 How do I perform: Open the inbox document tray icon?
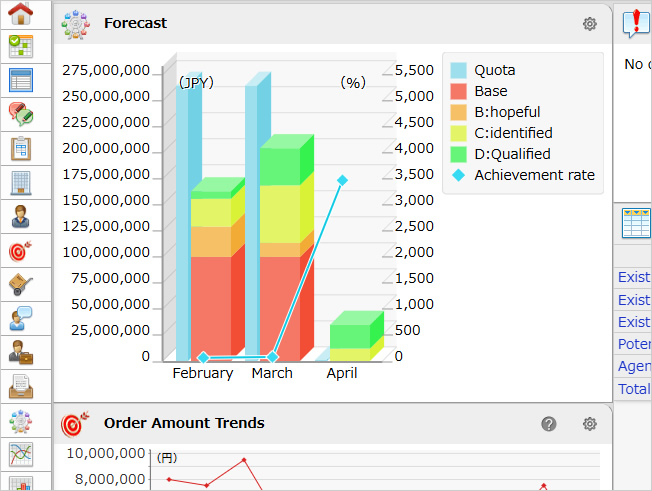tap(20, 386)
